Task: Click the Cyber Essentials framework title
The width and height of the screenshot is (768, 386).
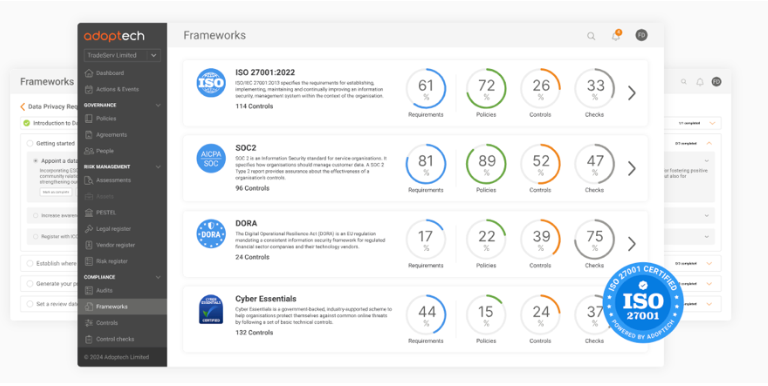Action: (266, 299)
